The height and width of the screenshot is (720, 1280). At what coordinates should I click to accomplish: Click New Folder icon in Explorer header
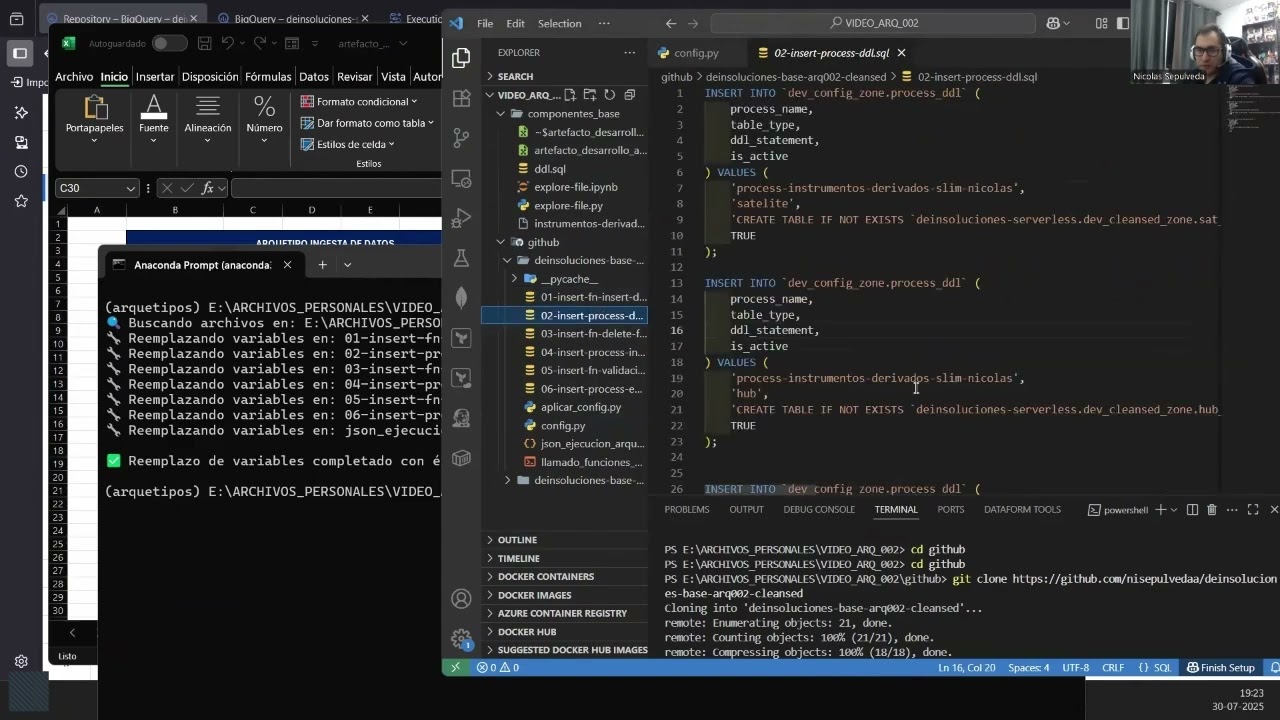tap(590, 95)
